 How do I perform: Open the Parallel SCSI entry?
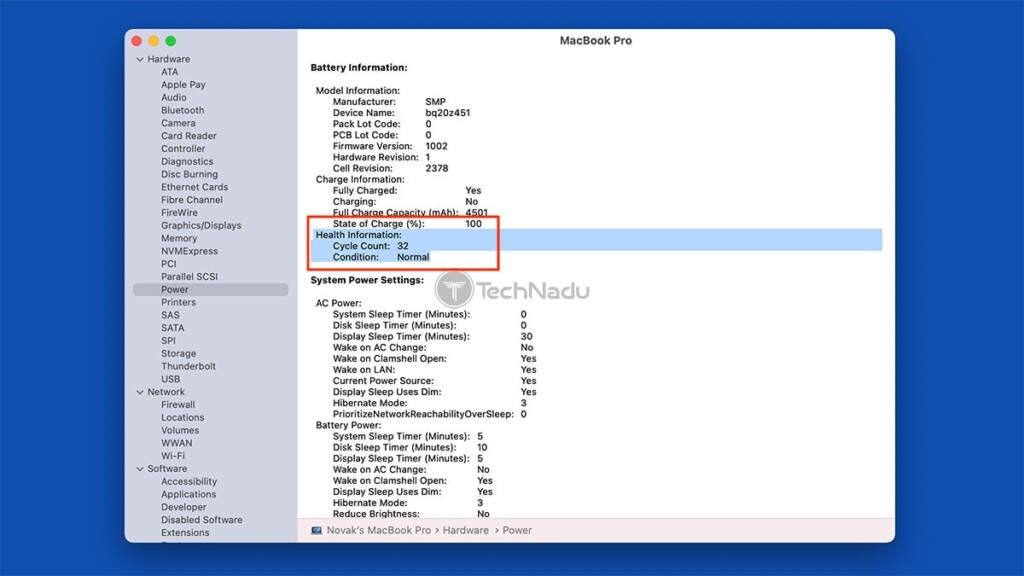click(x=189, y=277)
